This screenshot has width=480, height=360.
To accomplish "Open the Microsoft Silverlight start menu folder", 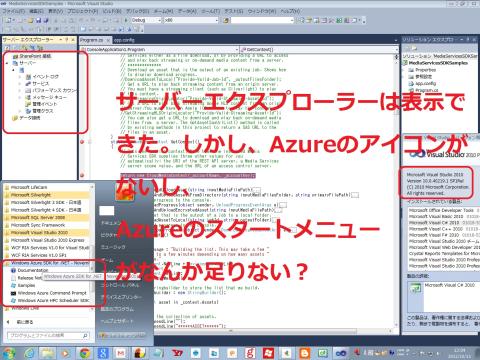I will [x=31, y=195].
